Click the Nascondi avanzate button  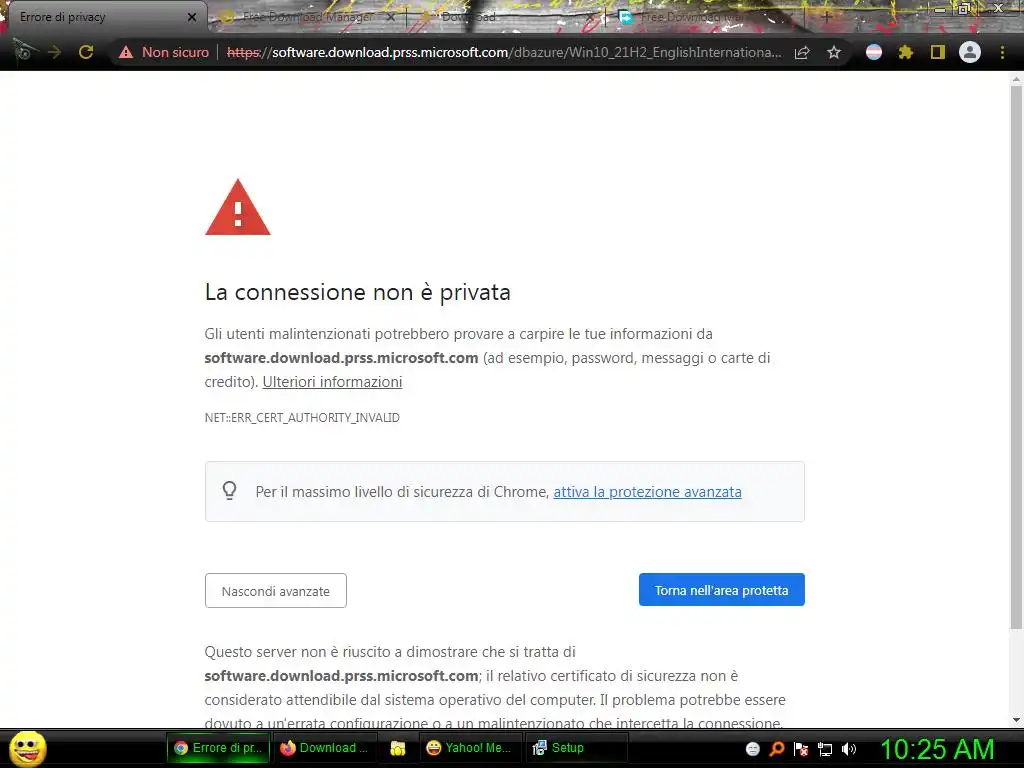tap(276, 591)
